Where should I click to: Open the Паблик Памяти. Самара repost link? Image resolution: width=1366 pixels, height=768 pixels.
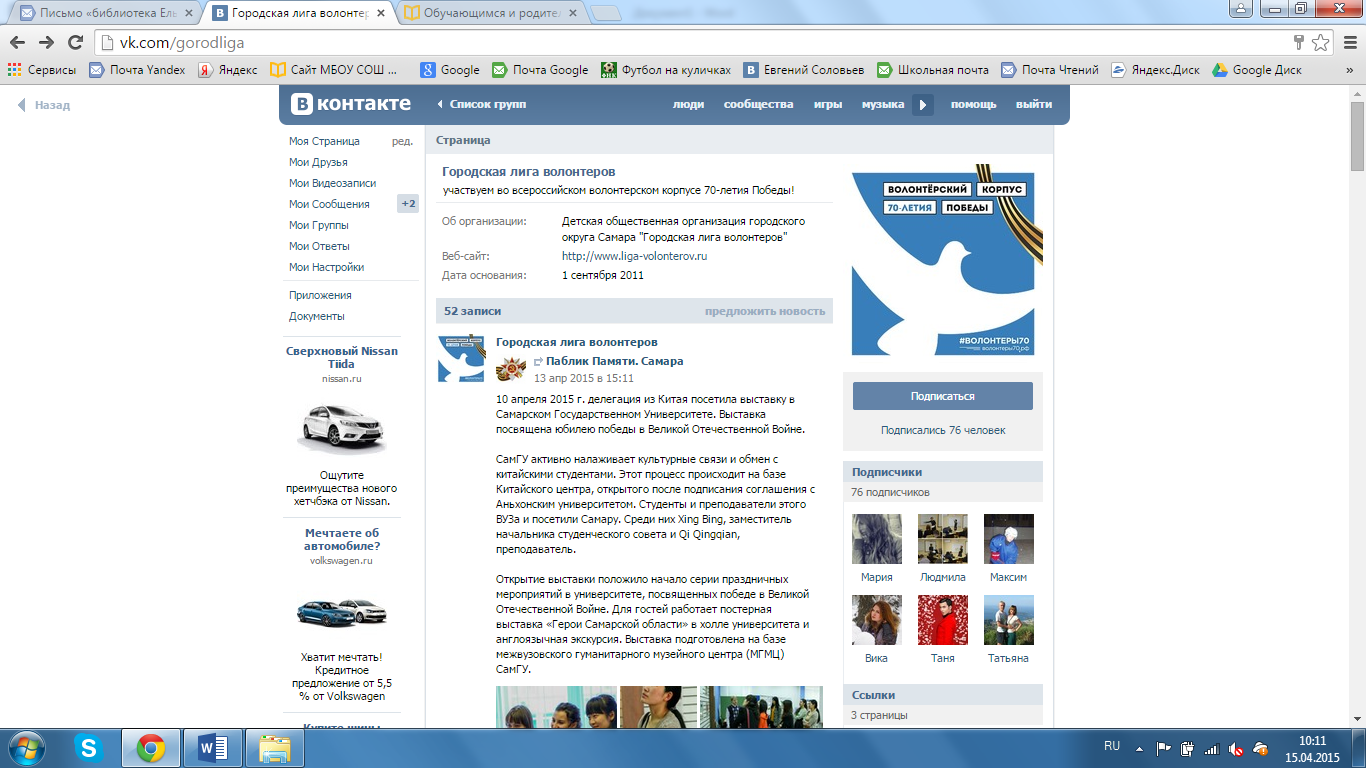click(x=614, y=361)
